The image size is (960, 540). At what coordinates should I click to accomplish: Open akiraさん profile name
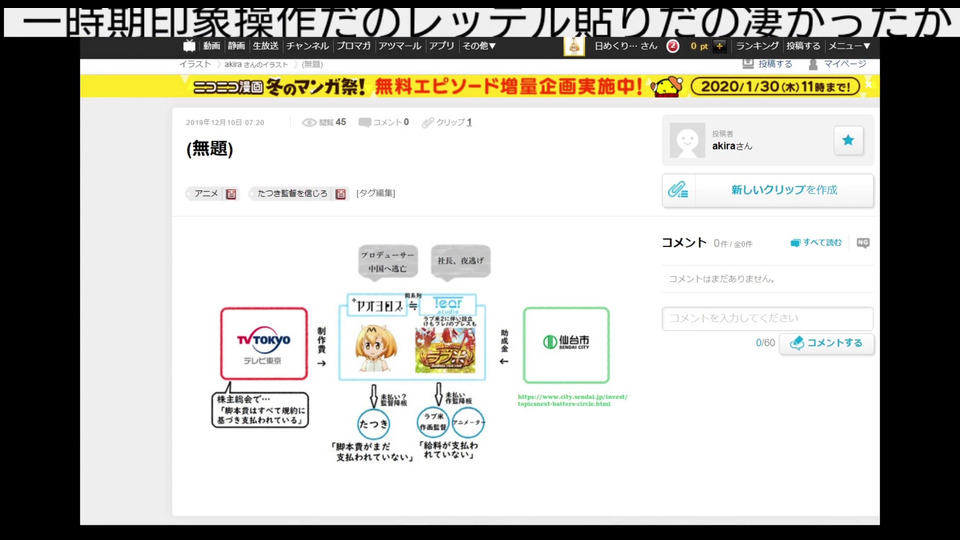pos(732,146)
